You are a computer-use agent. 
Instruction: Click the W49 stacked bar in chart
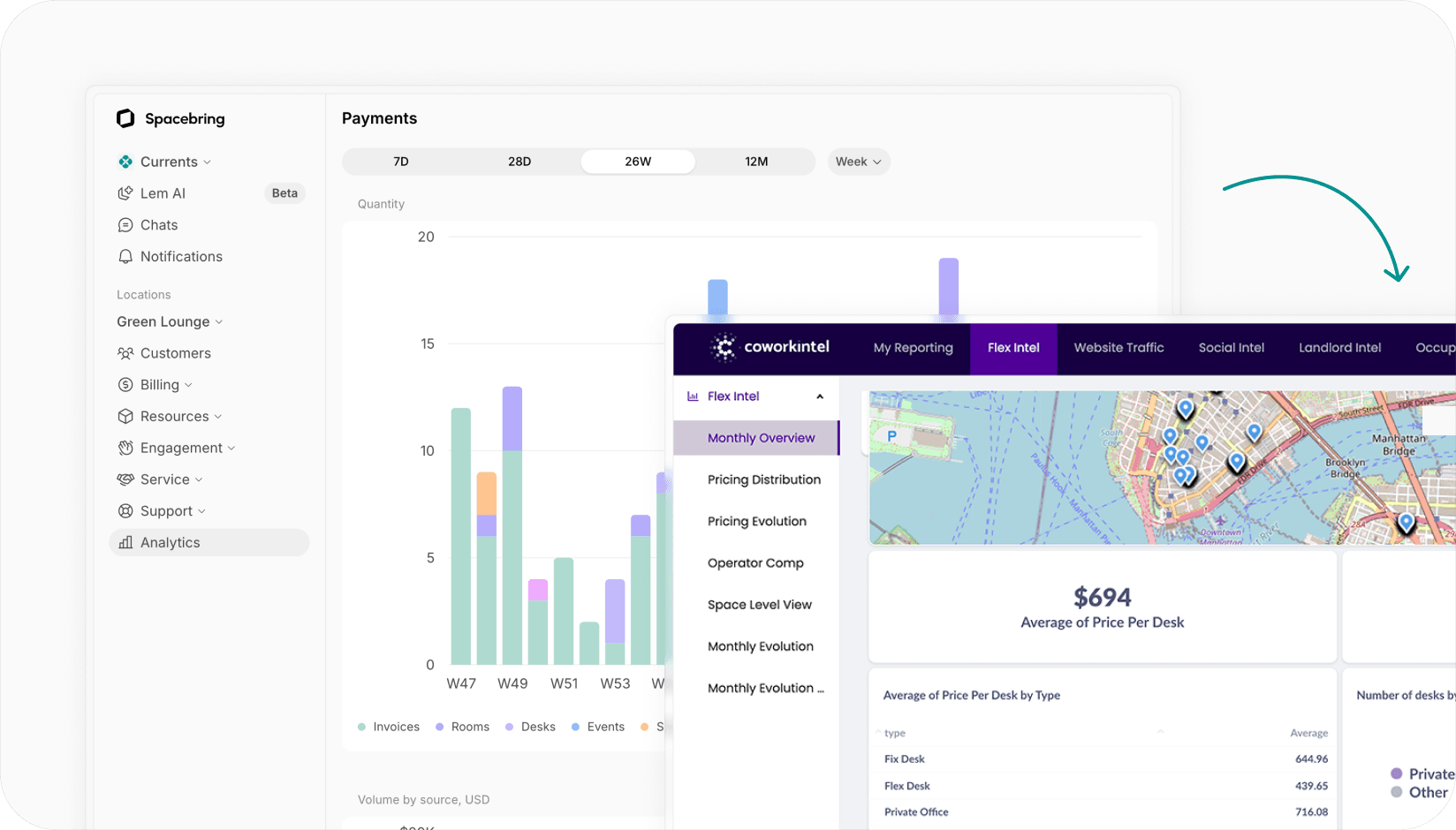click(512, 525)
